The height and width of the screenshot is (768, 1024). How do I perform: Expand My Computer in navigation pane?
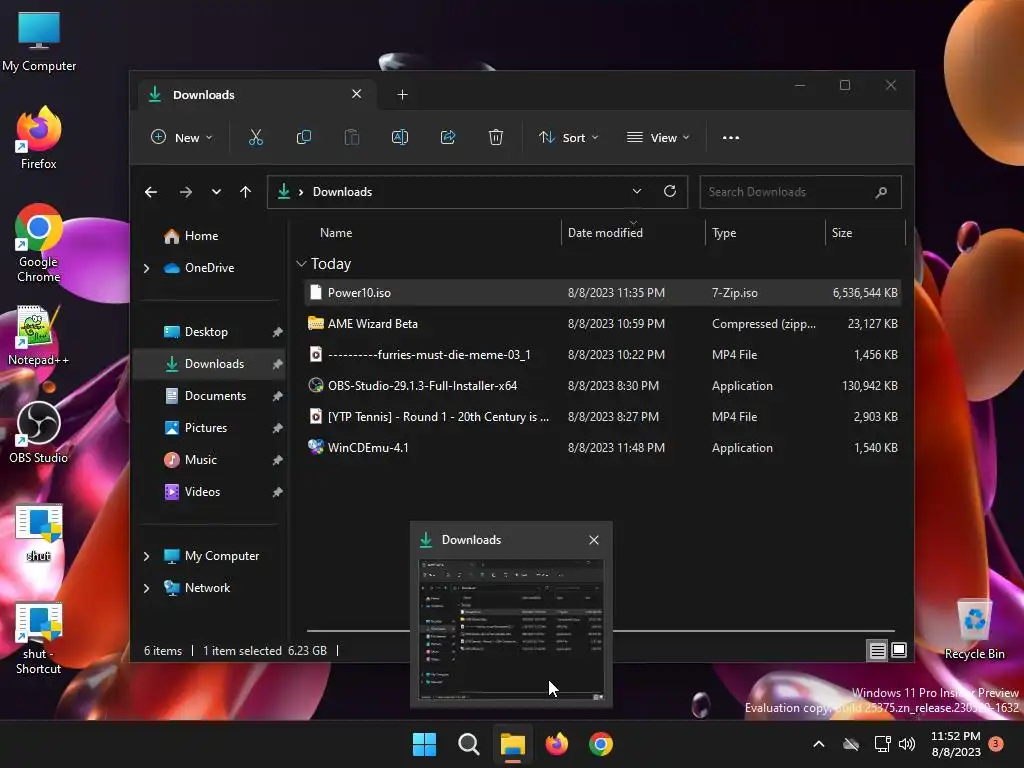pyautogui.click(x=146, y=556)
